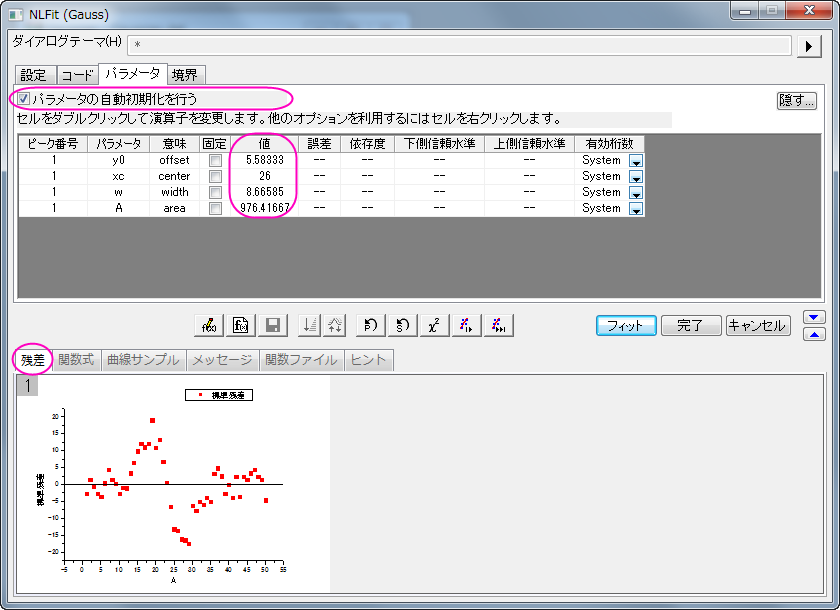840x610 pixels.
Task: Click the 意味 column header
Action: tap(174, 144)
